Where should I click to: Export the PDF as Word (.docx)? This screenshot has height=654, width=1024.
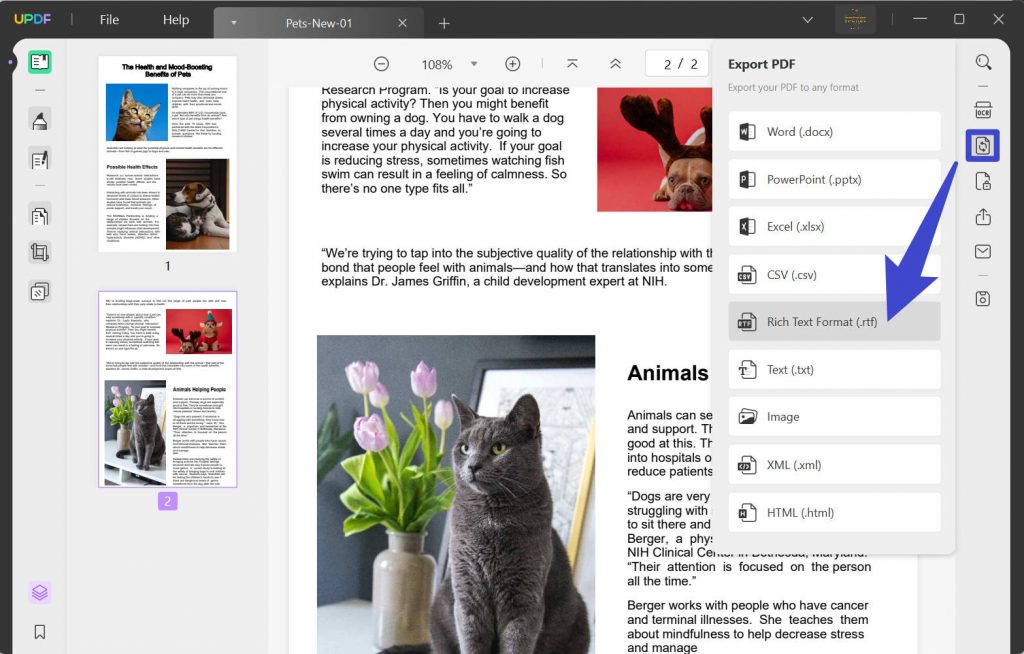tap(834, 131)
